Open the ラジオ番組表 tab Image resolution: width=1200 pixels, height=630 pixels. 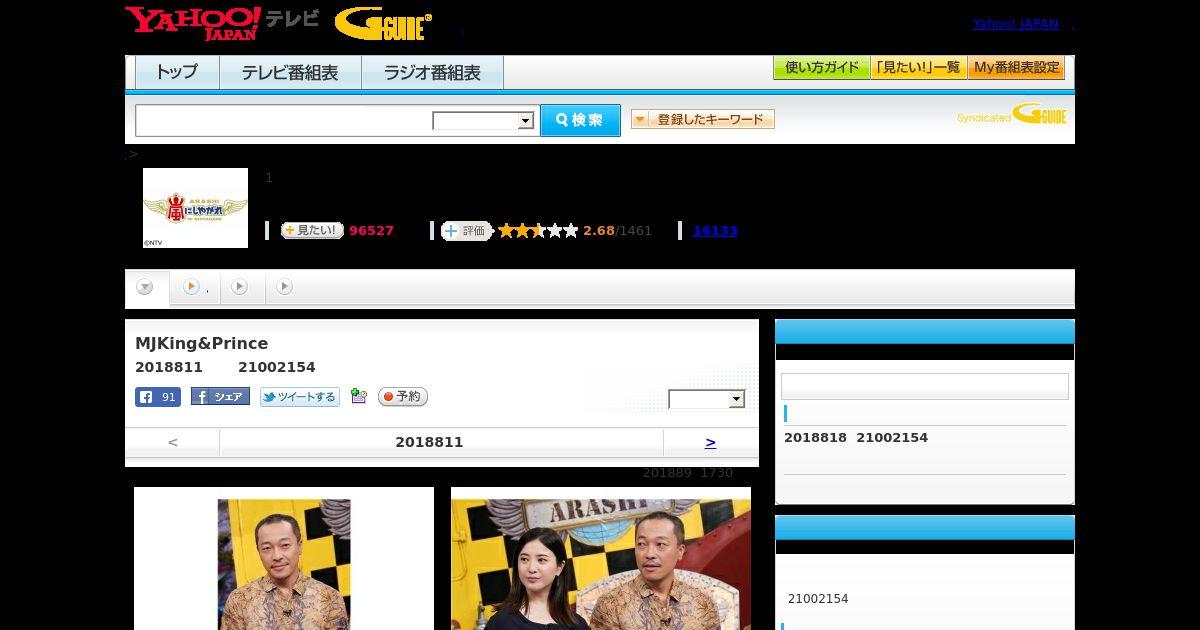tap(432, 72)
